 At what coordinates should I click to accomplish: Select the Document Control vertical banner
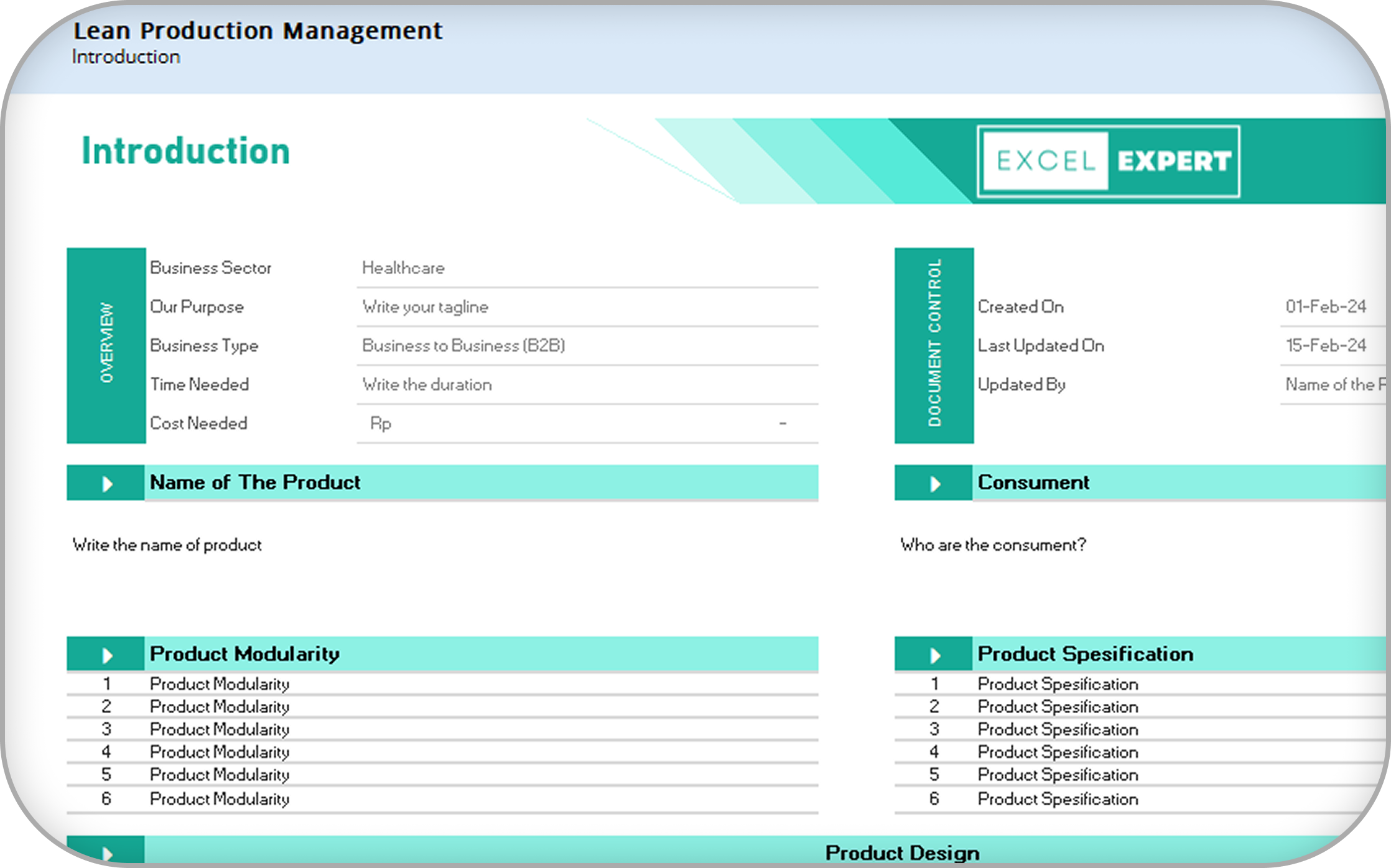tap(934, 345)
